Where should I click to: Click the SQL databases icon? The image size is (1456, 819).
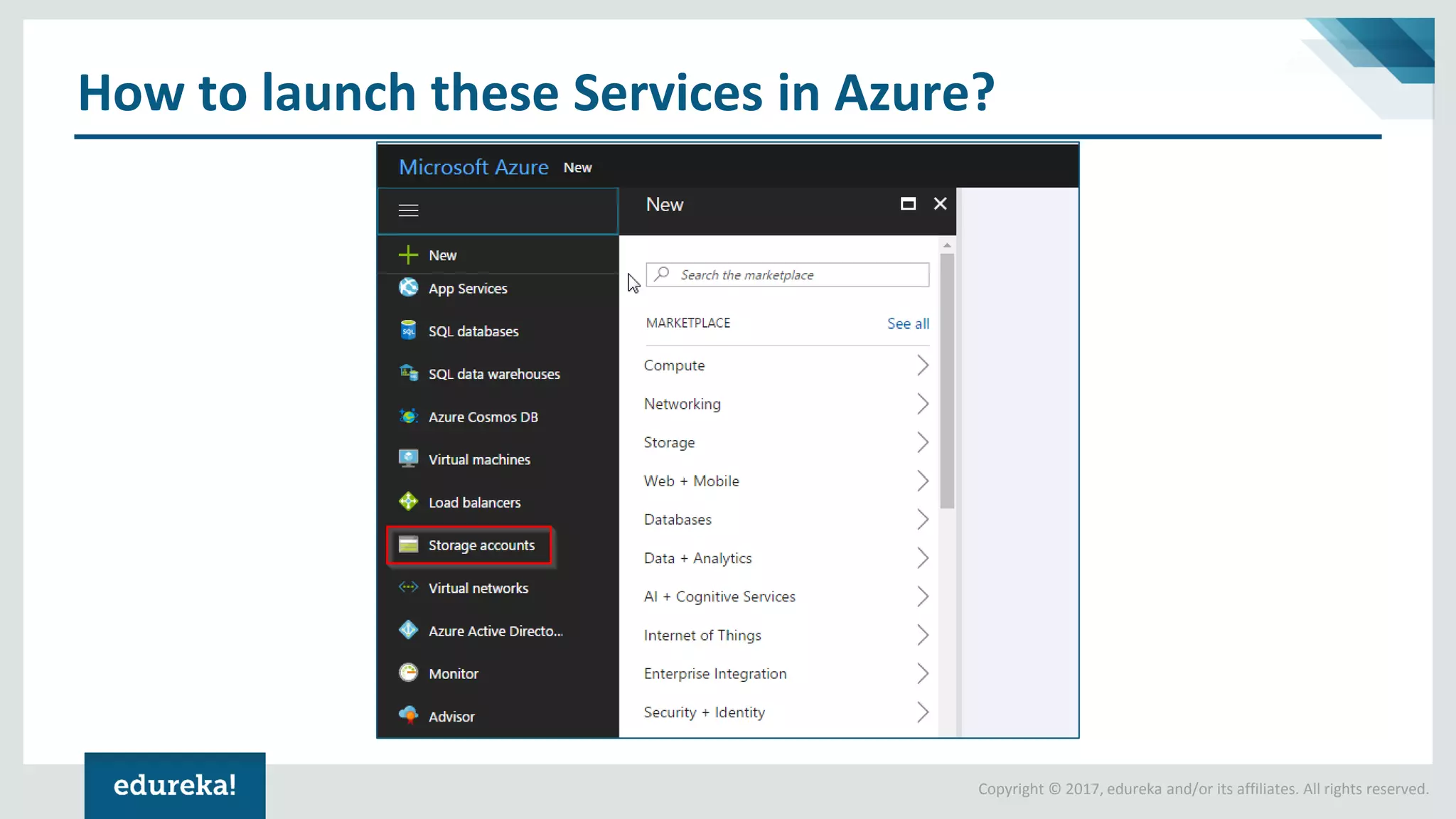408,331
